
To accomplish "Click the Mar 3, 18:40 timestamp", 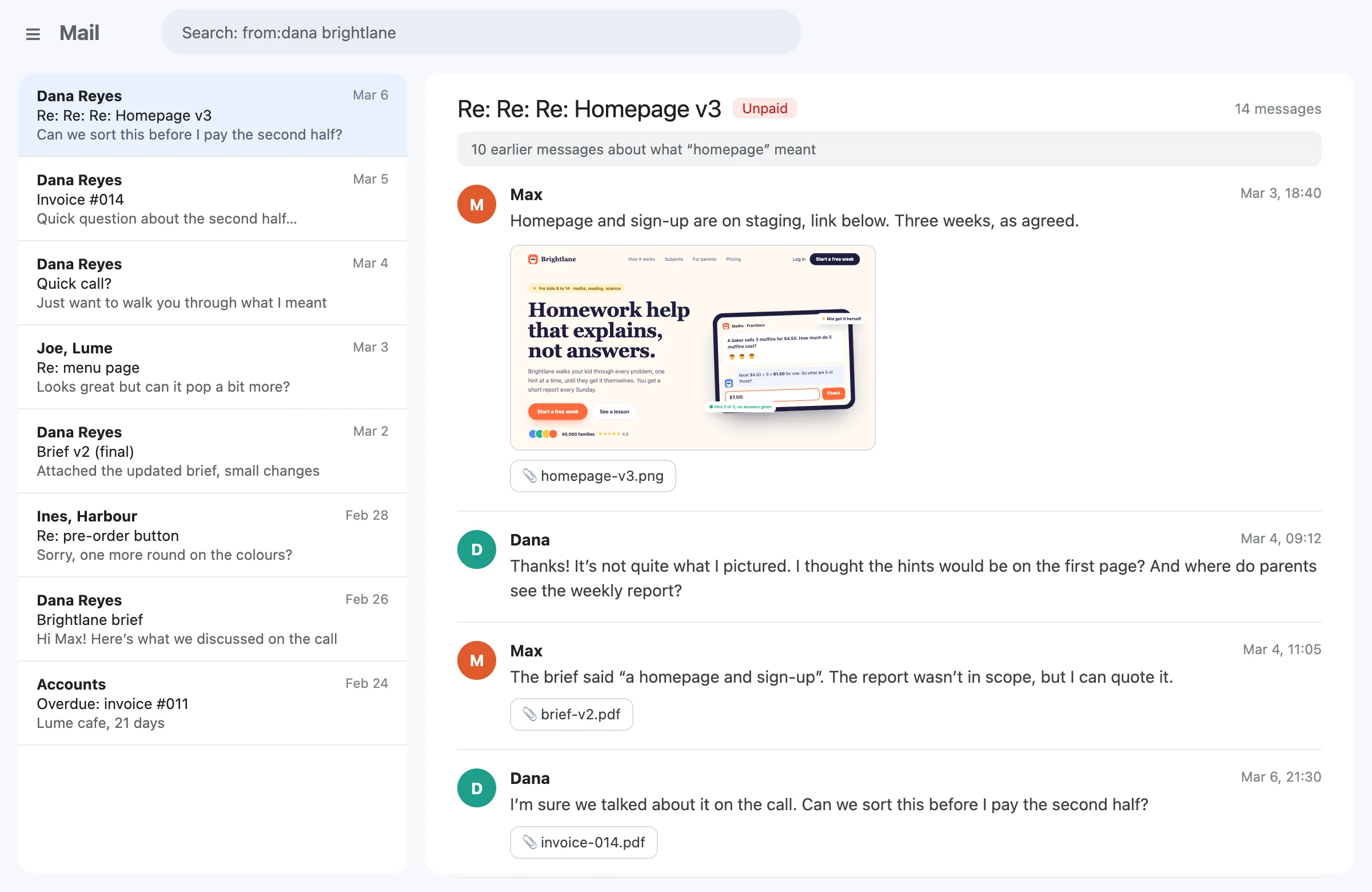I will click(1281, 193).
